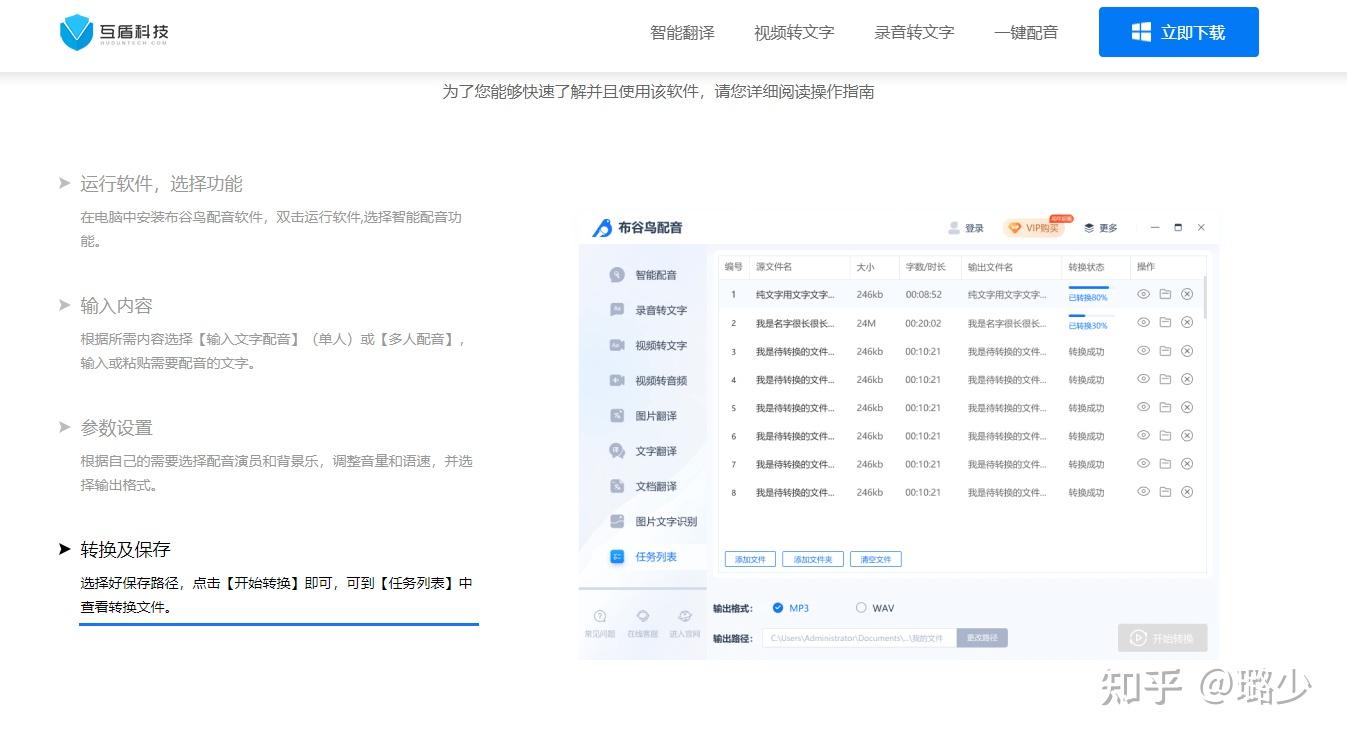
Task: Expand the 运行软件，选择功能 step
Action: click(161, 184)
